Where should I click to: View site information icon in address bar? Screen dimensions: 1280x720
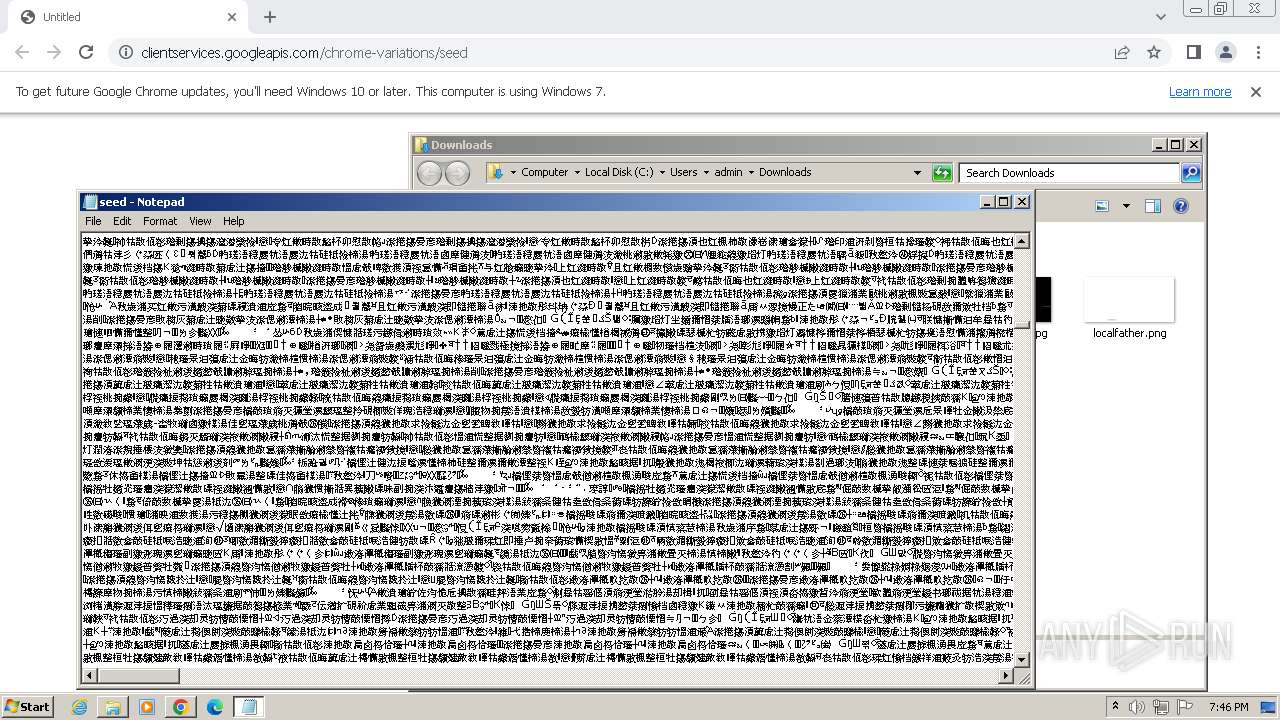pos(125,52)
